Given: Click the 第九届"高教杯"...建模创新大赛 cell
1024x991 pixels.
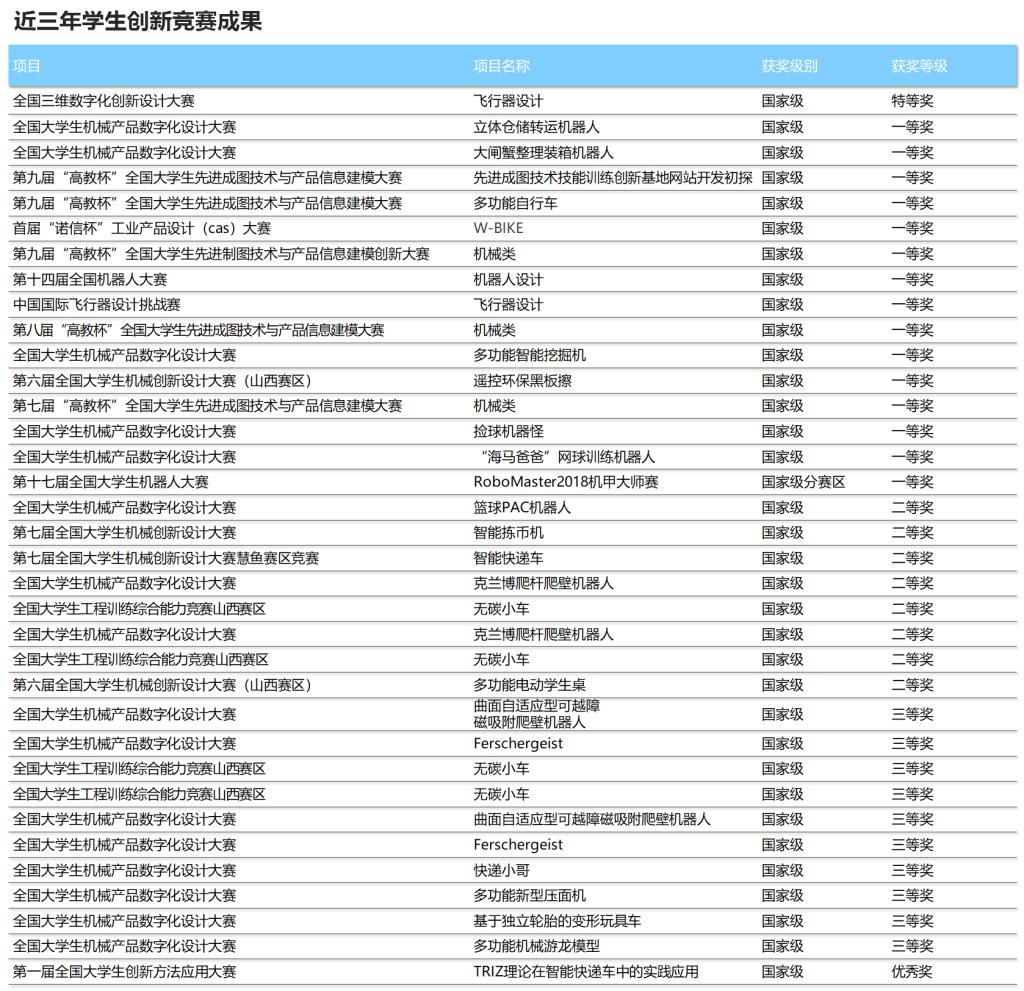Looking at the screenshot, I should click(x=221, y=254).
